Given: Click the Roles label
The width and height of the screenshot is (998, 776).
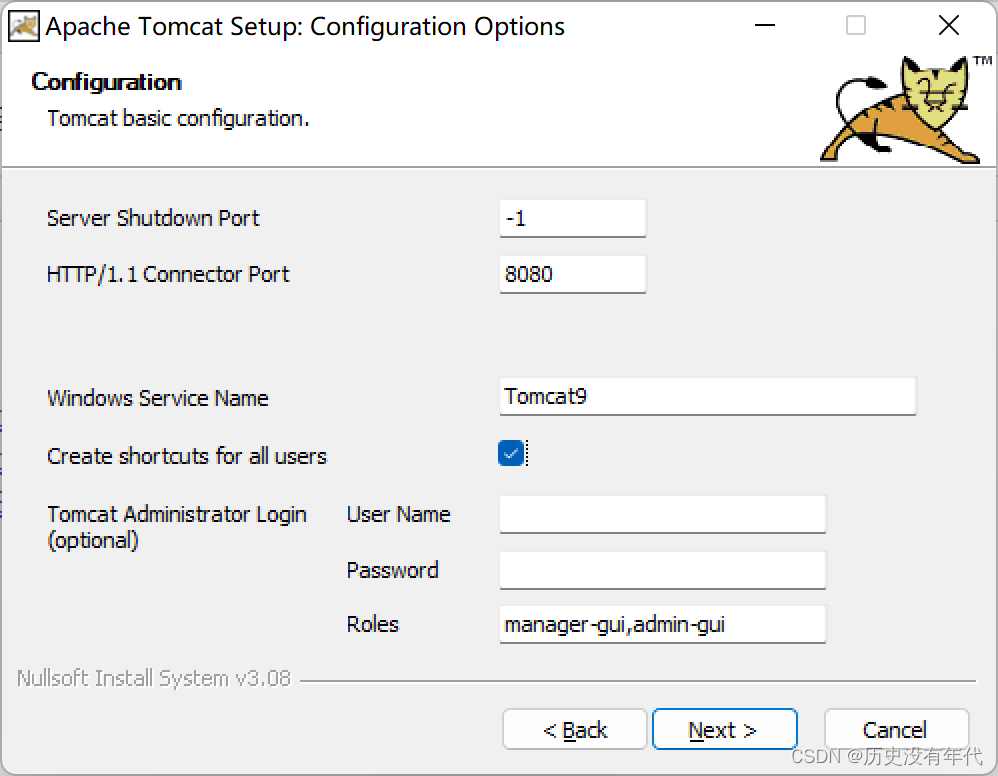Looking at the screenshot, I should click(x=373, y=624).
